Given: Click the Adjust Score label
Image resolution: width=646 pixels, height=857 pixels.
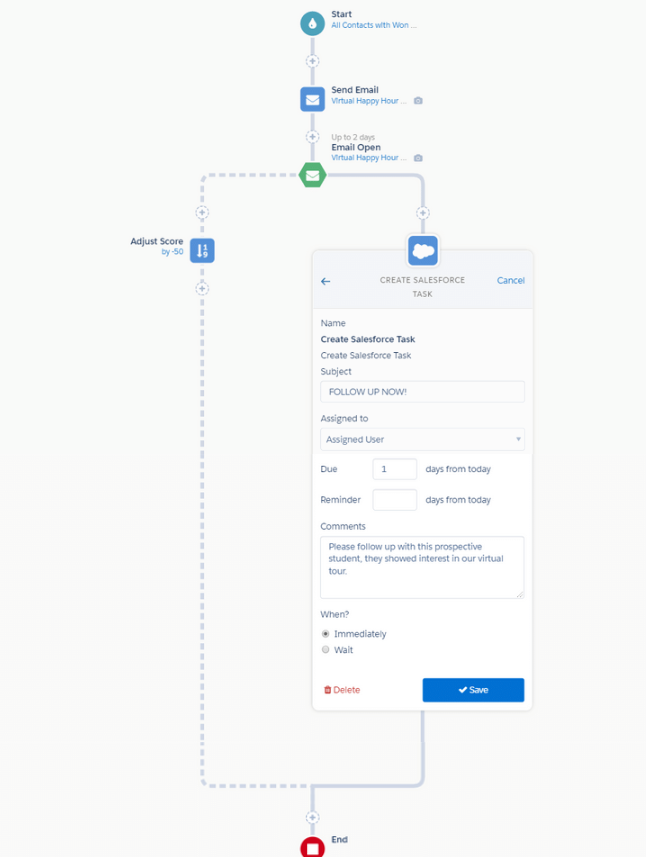Looking at the screenshot, I should point(157,241).
